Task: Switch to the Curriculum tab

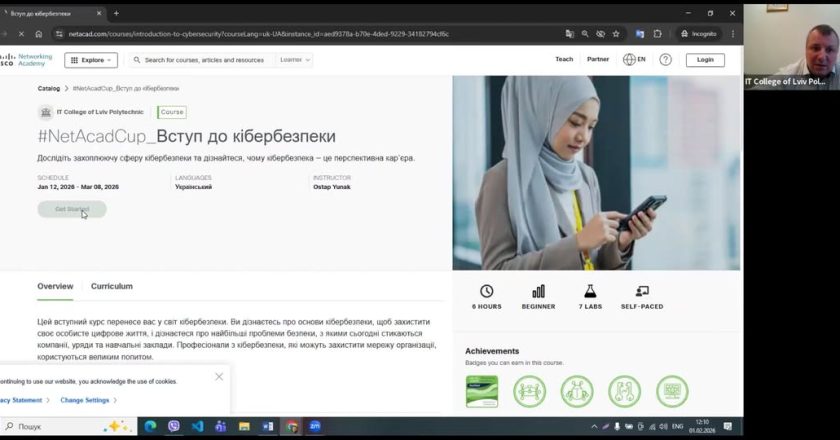Action: [x=111, y=286]
